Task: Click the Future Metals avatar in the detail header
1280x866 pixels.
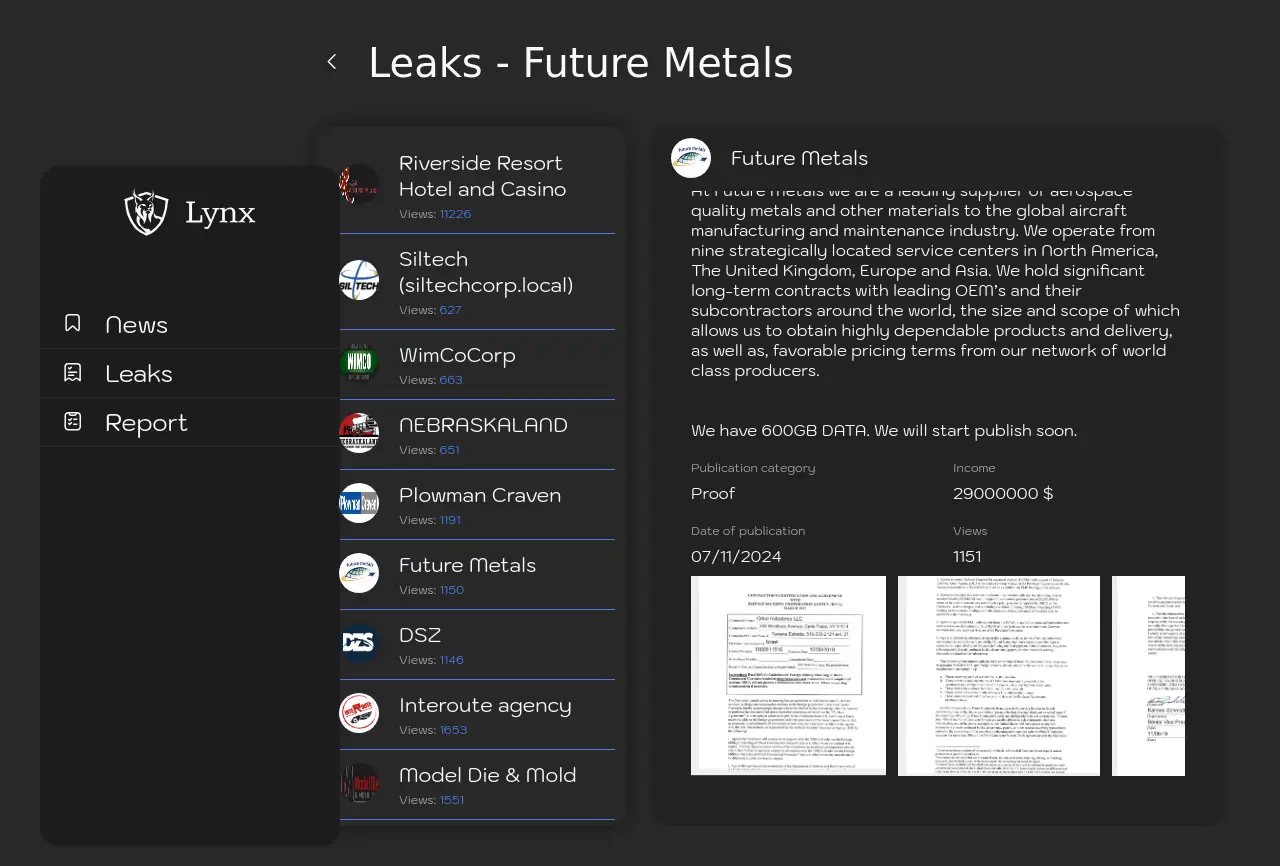Action: click(691, 158)
